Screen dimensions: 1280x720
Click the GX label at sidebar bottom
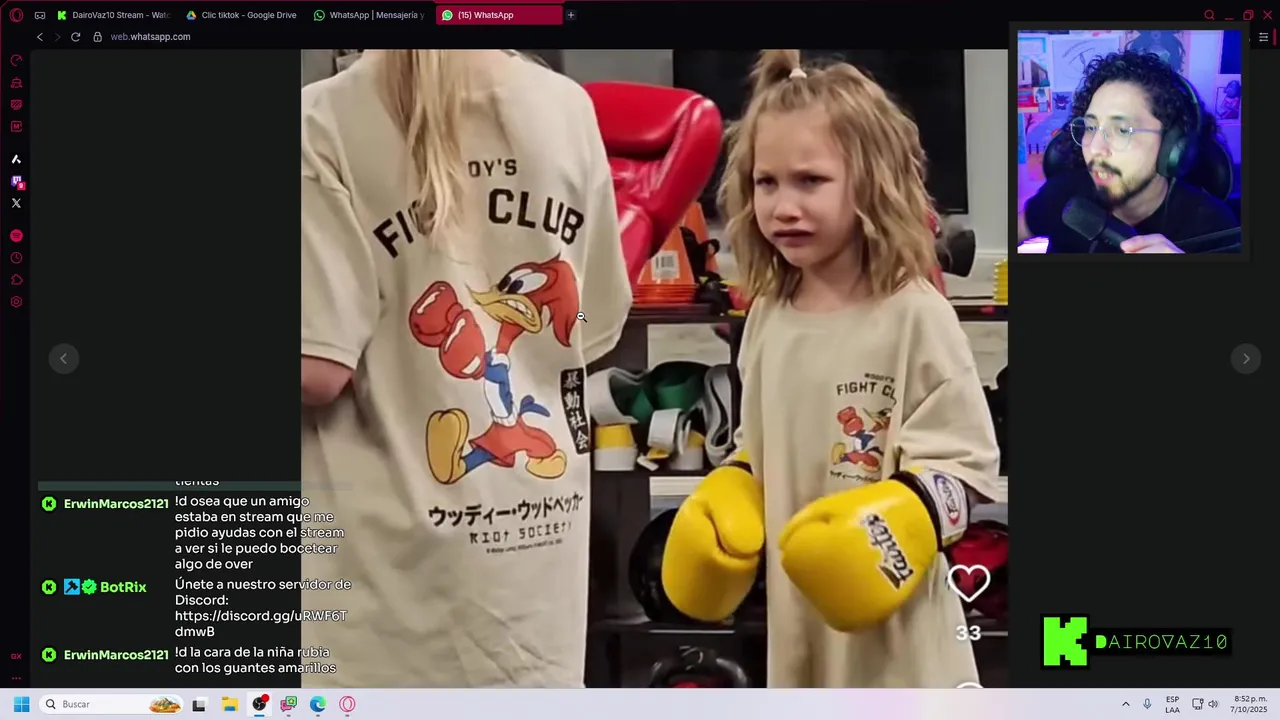click(16, 656)
